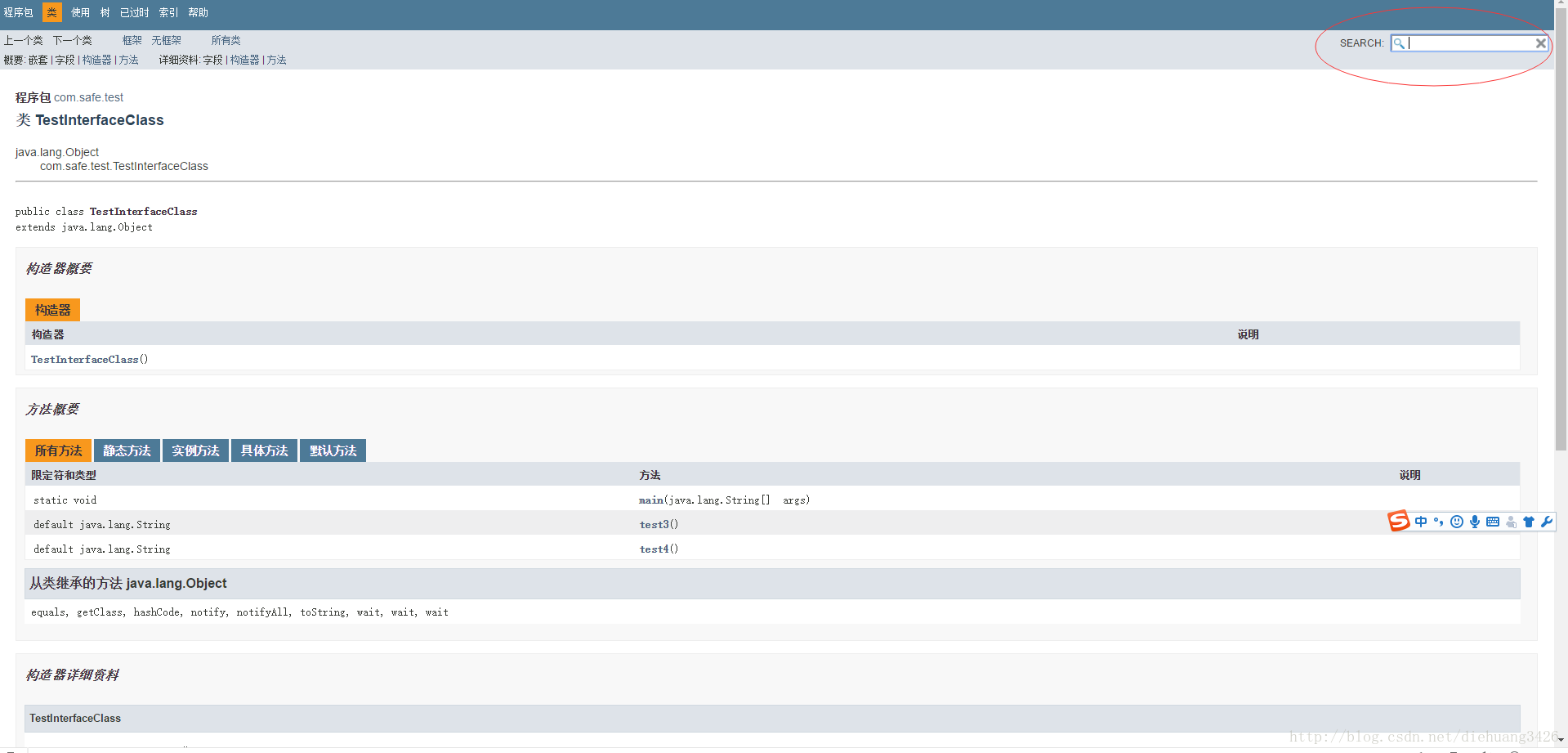Jump to 构造器 in the 详细资料 row
The height and width of the screenshot is (753, 1568).
tap(244, 60)
